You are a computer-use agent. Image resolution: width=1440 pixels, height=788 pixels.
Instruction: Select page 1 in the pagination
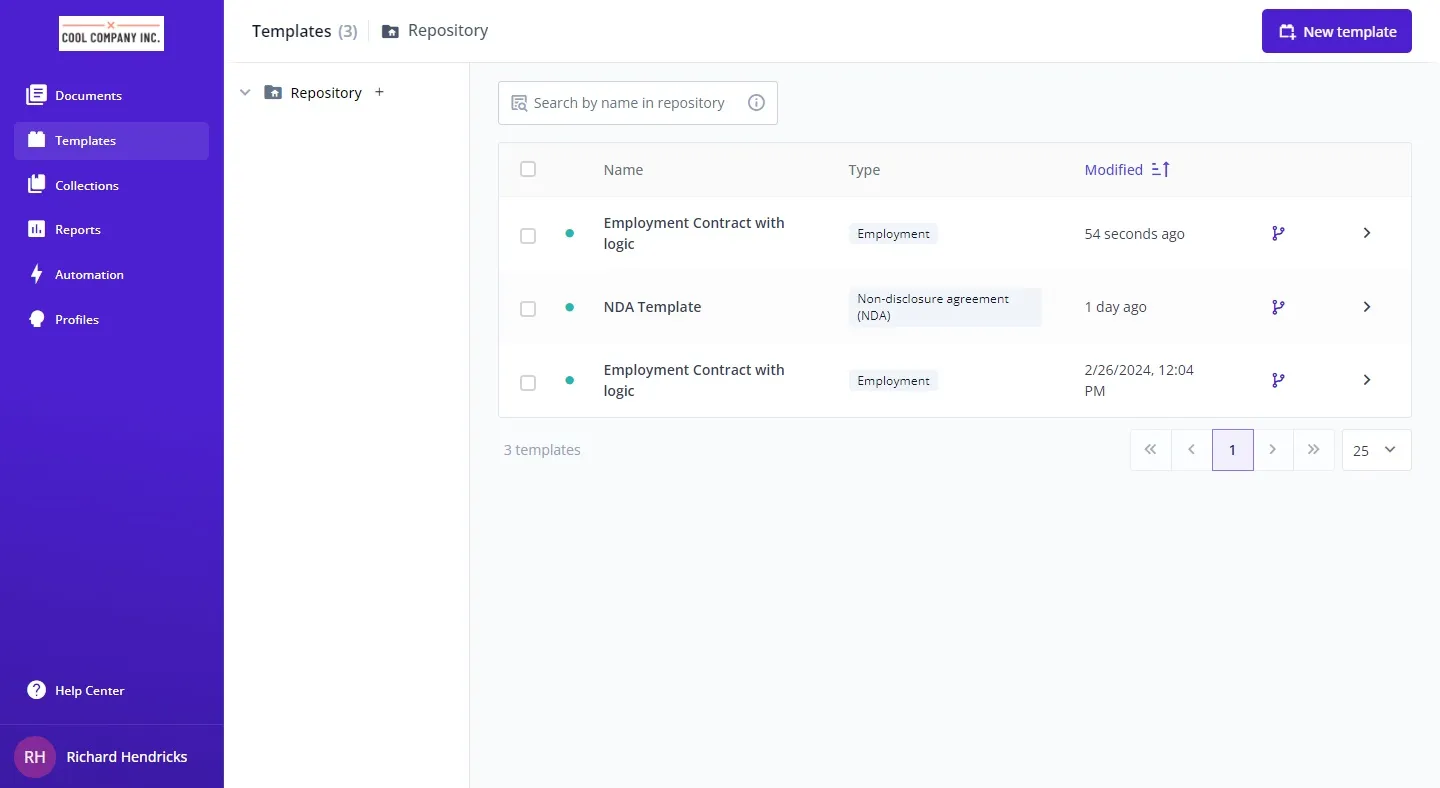pos(1232,450)
